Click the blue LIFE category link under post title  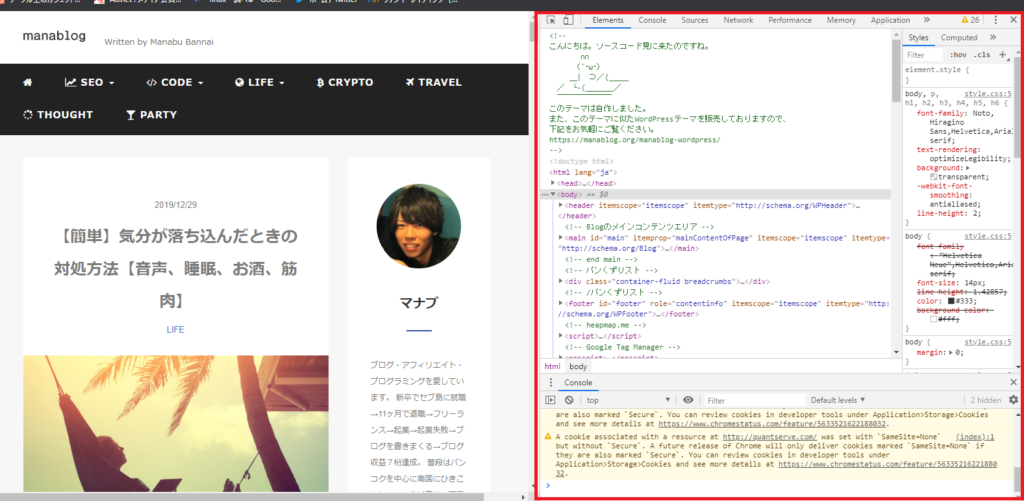pos(176,329)
